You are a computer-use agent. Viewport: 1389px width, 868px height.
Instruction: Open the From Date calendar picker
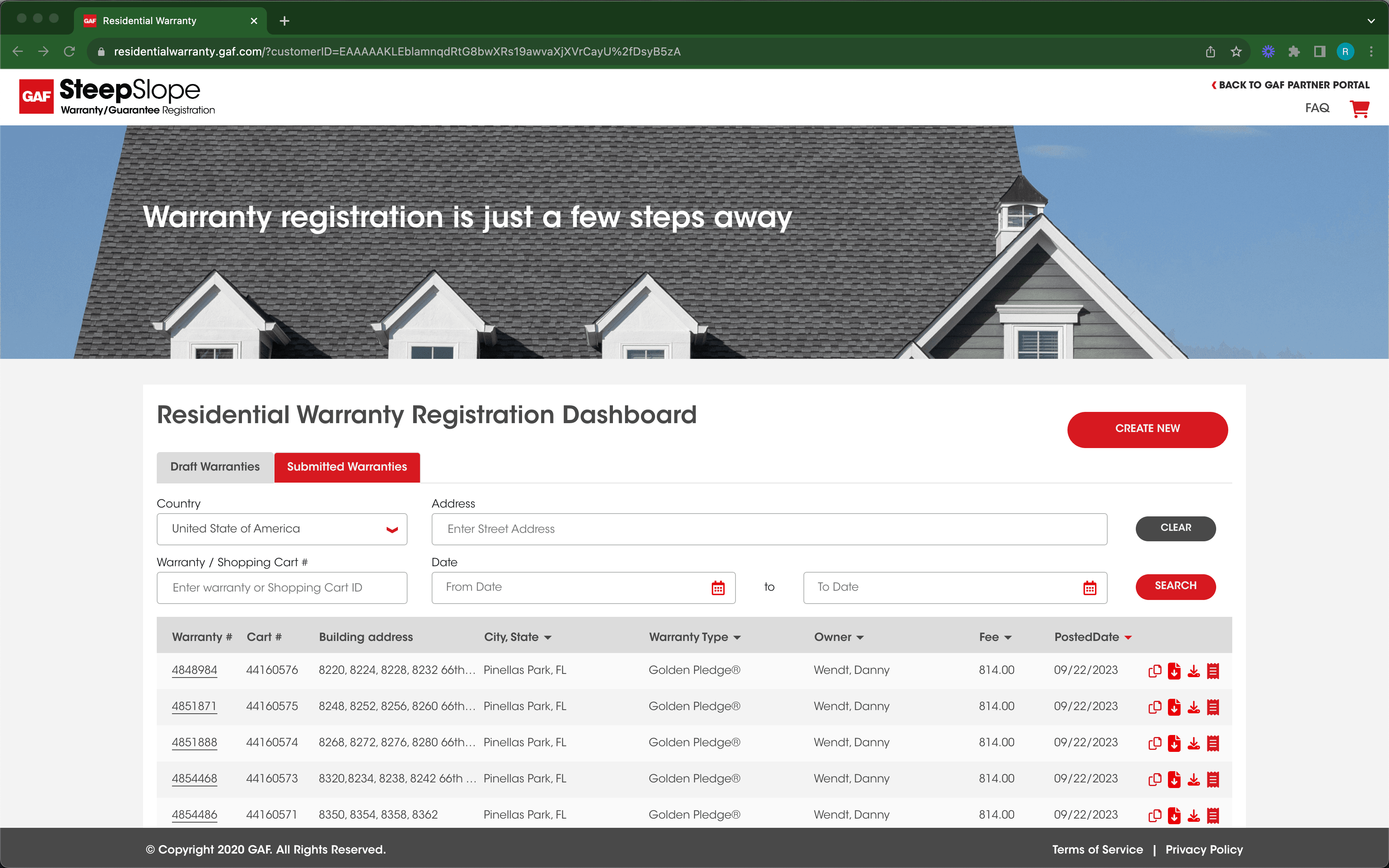click(x=718, y=588)
